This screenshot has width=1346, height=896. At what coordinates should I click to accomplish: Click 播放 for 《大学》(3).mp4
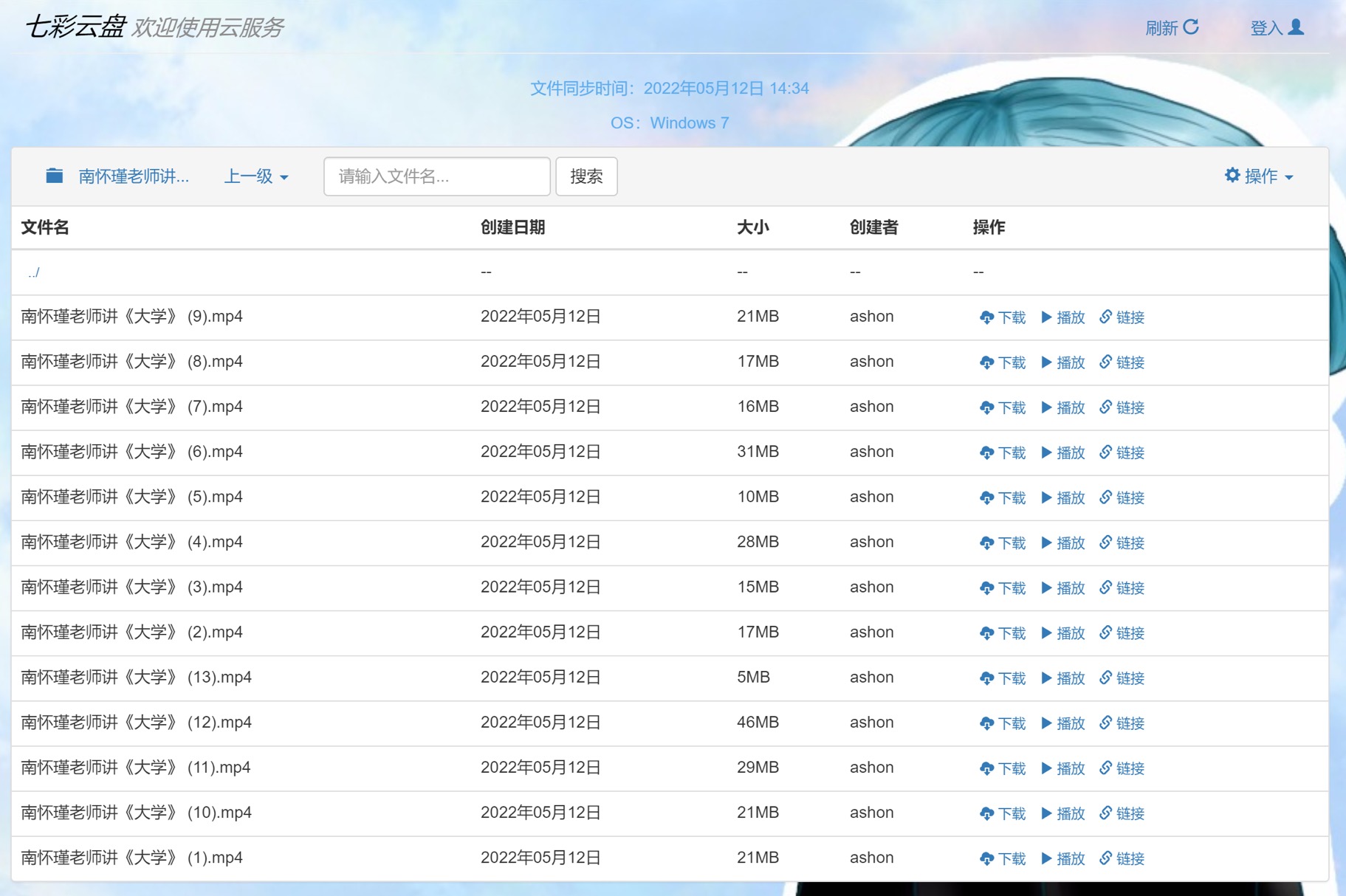pos(1070,588)
